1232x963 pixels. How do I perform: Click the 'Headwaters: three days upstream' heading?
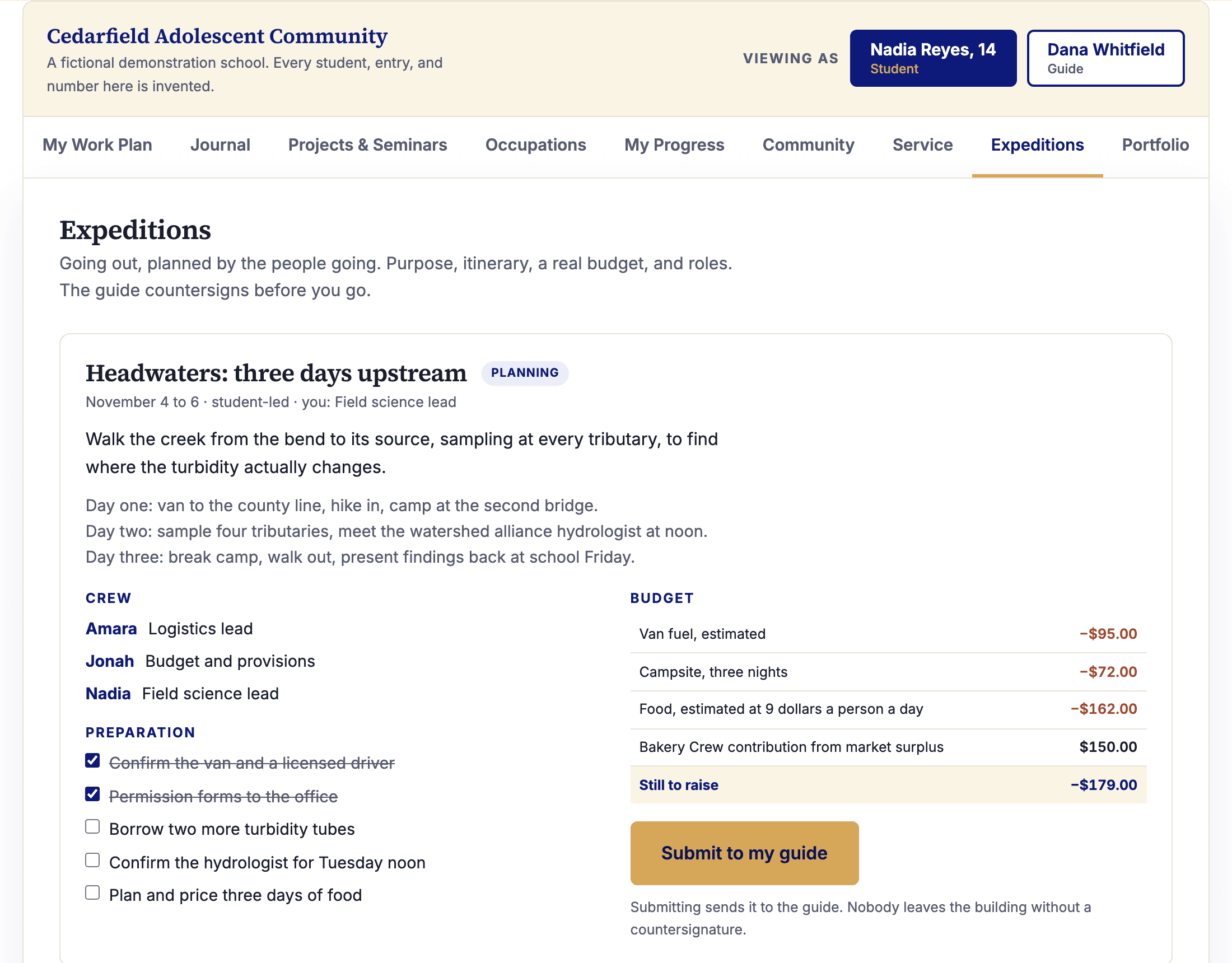point(277,373)
